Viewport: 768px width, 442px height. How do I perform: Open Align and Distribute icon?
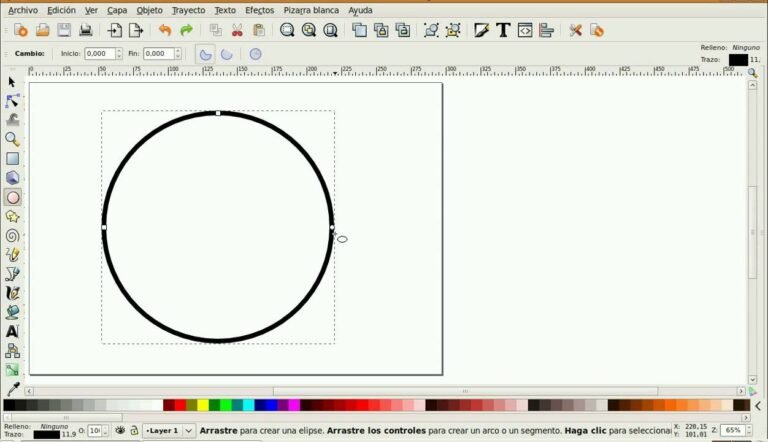coord(546,30)
